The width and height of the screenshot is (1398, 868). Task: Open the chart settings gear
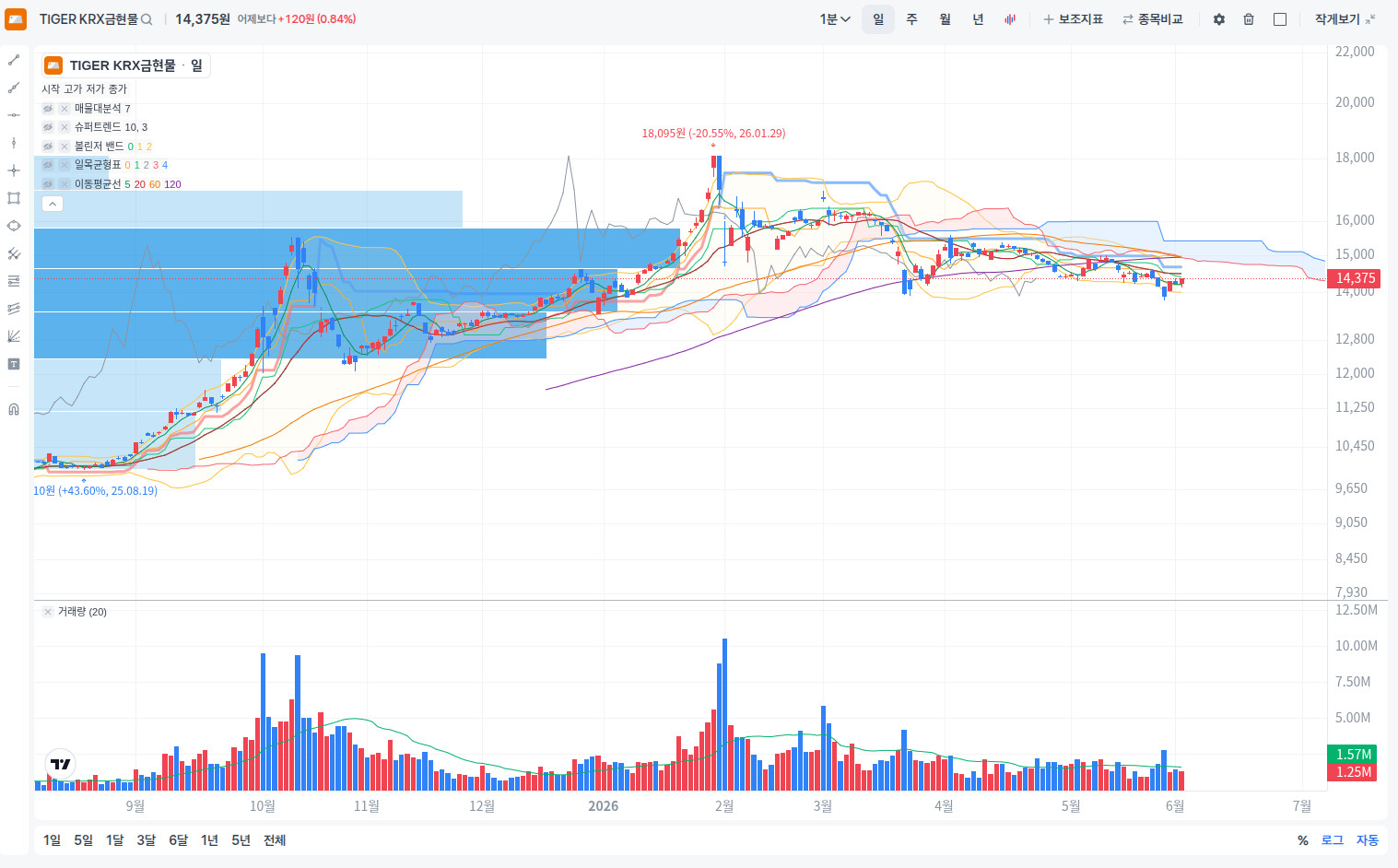click(1219, 19)
